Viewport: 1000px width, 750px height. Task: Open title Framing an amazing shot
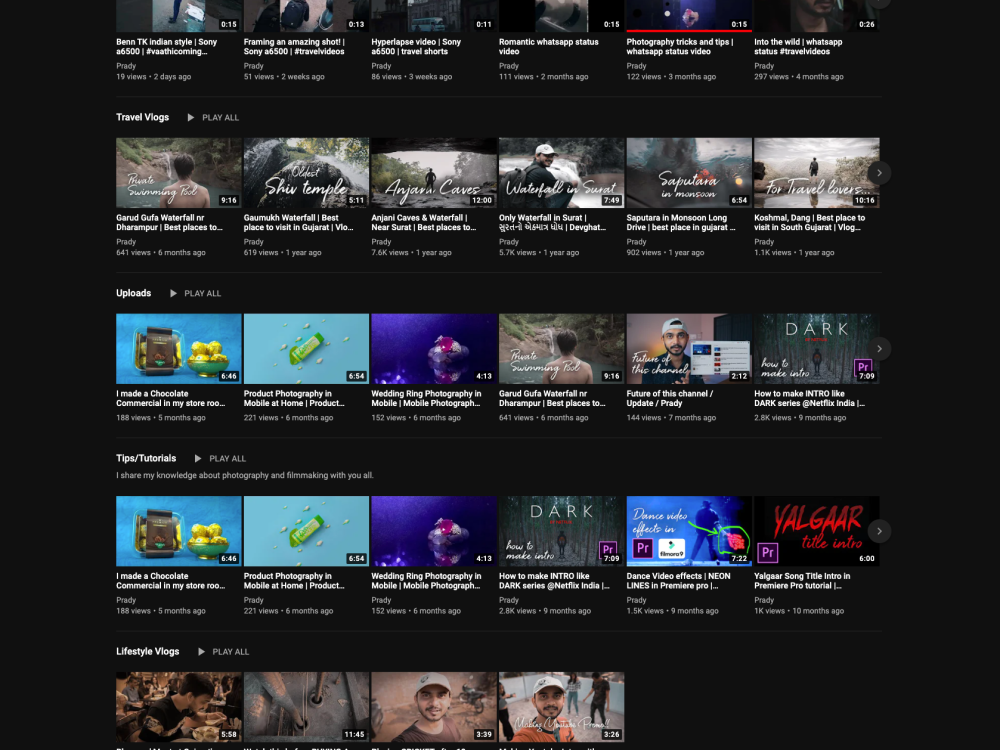tap(294, 47)
